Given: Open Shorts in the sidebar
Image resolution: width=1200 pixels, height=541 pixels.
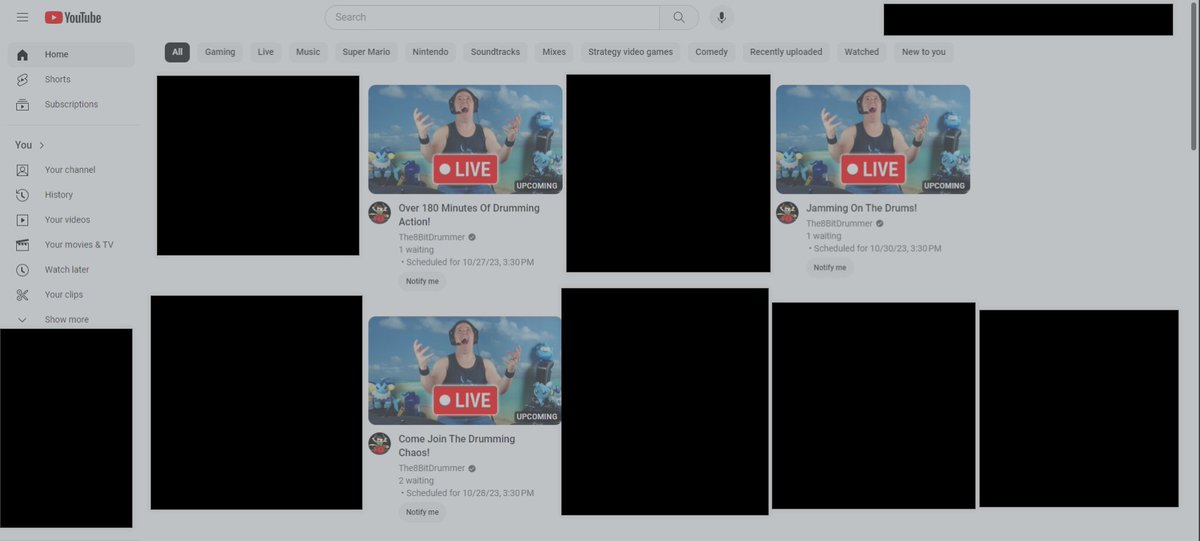Looking at the screenshot, I should 70,79.
